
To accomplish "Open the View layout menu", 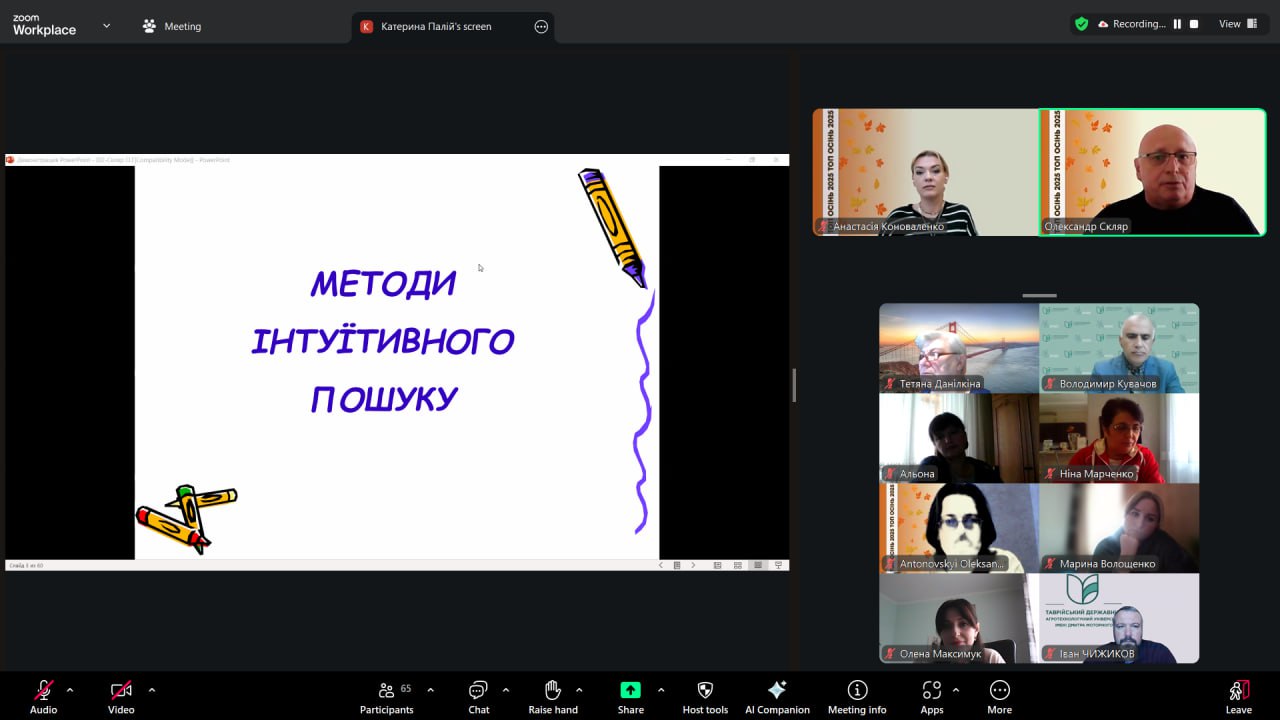I will click(x=1238, y=24).
